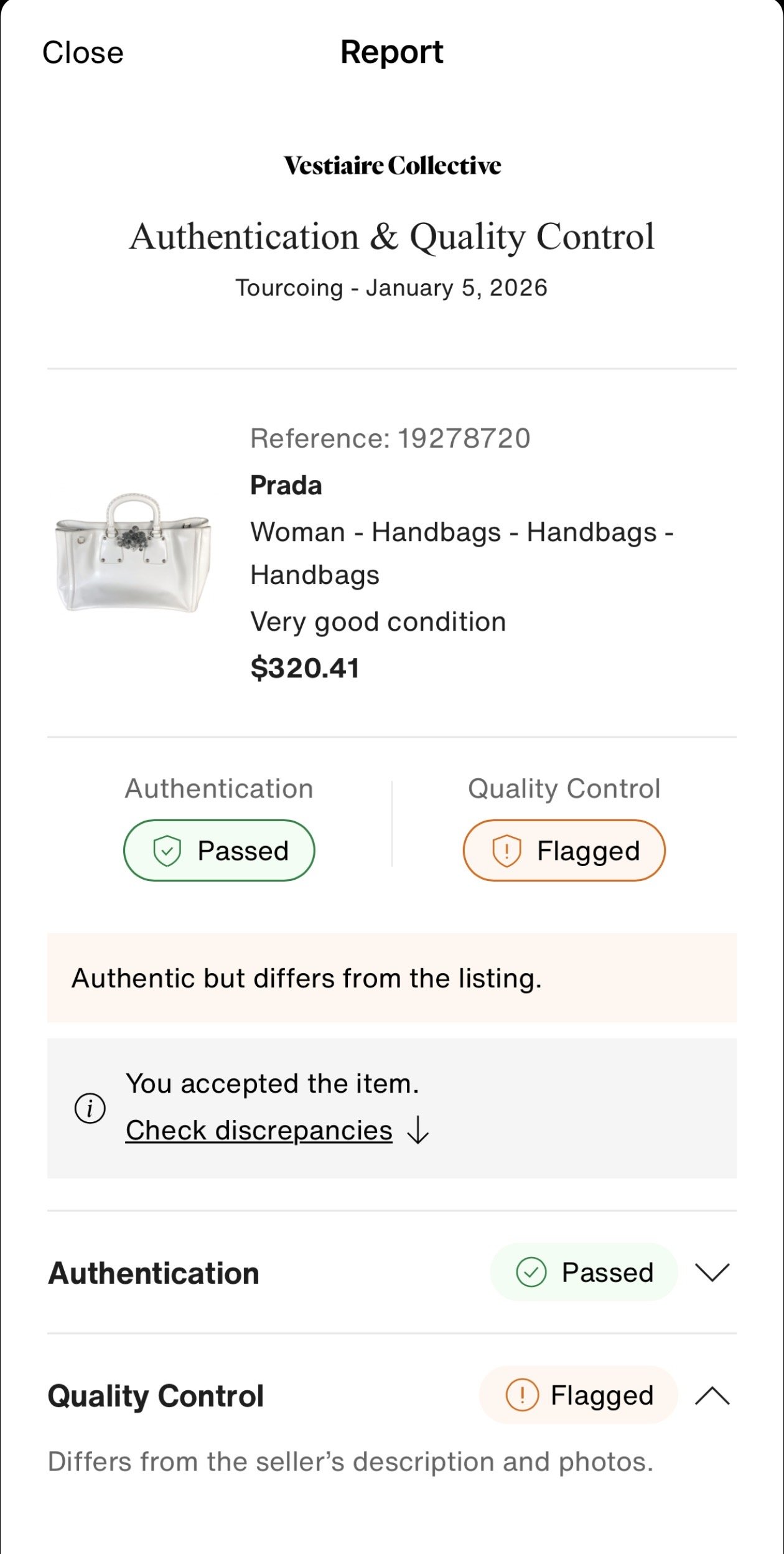Close the report screen

pyautogui.click(x=83, y=52)
